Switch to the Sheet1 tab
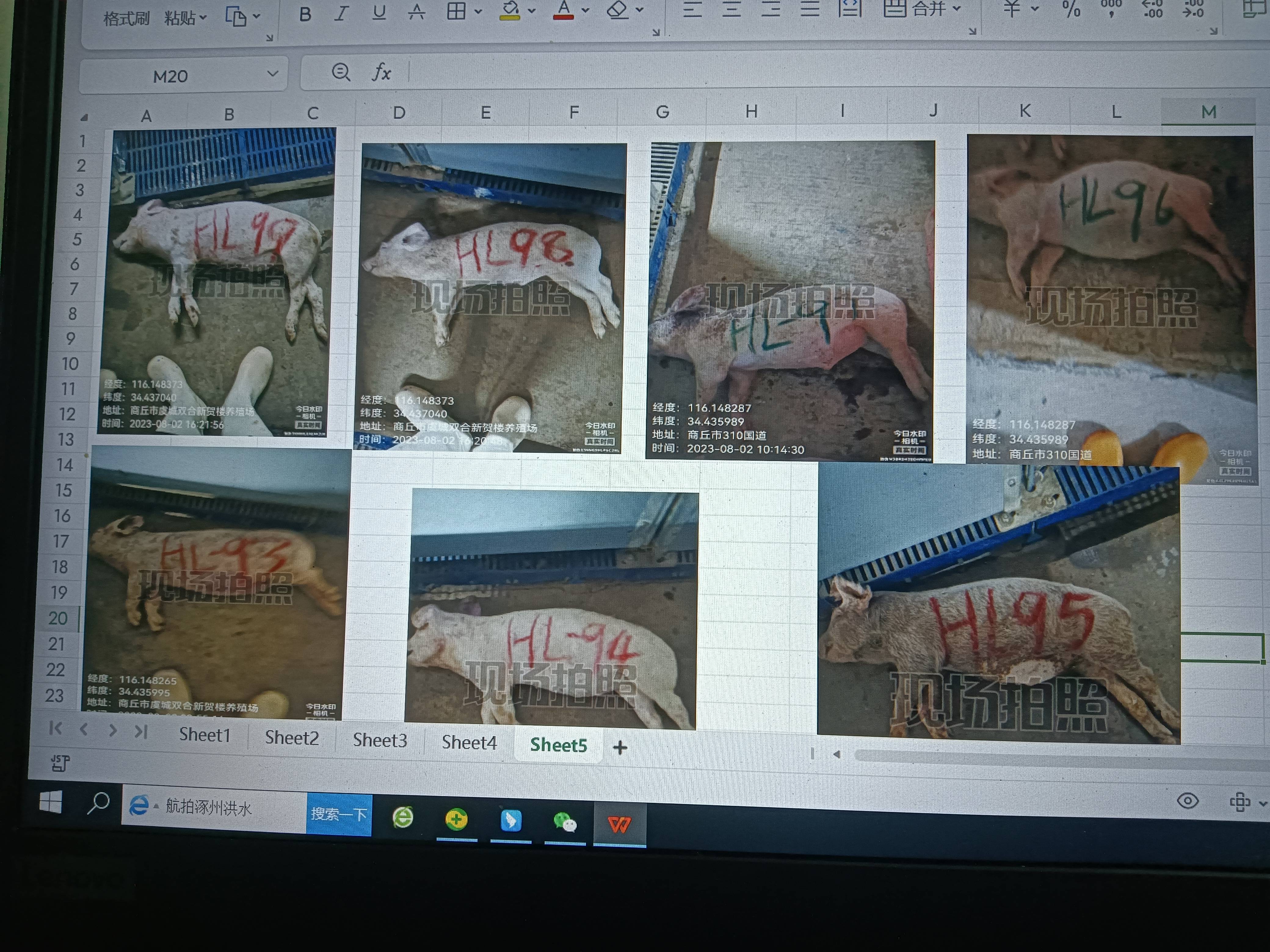Image resolution: width=1270 pixels, height=952 pixels. click(x=205, y=734)
